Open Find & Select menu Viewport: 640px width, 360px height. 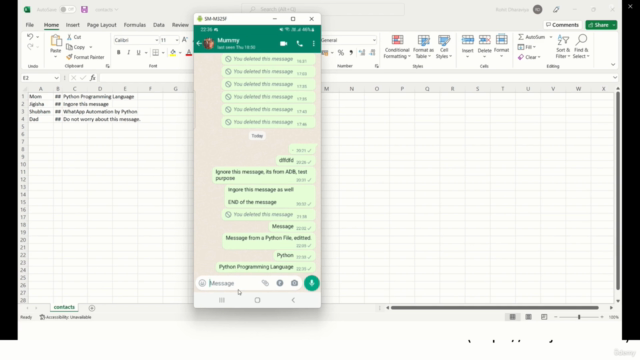581,47
